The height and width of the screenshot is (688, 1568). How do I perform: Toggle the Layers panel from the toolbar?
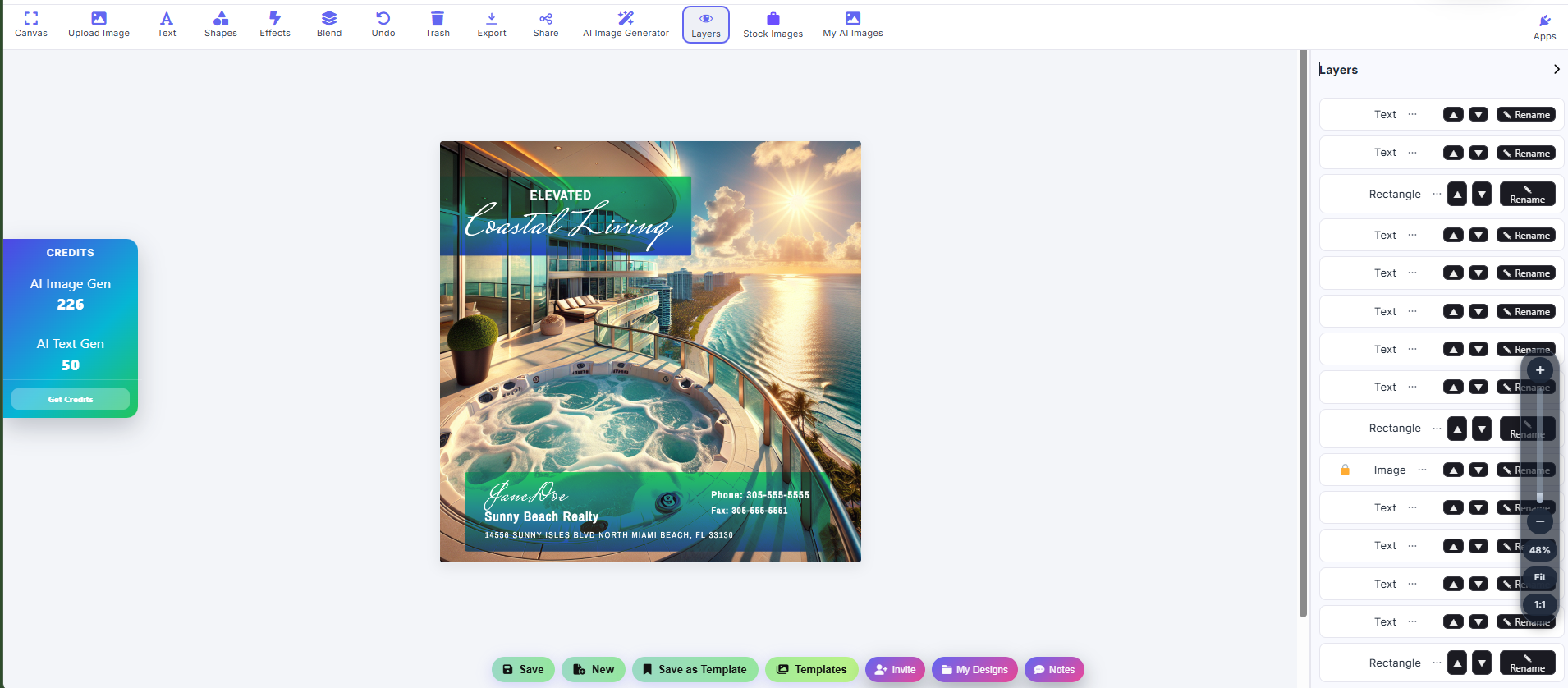point(705,25)
